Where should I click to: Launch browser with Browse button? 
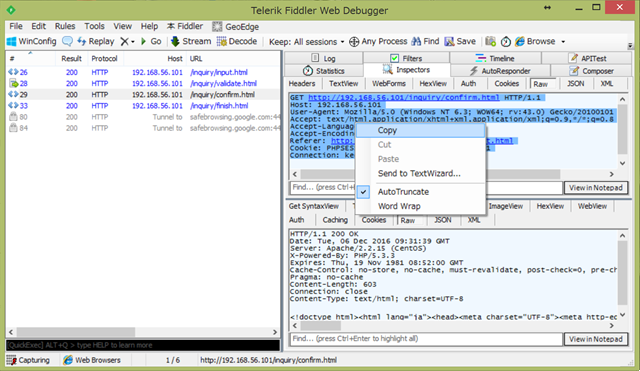(535, 41)
